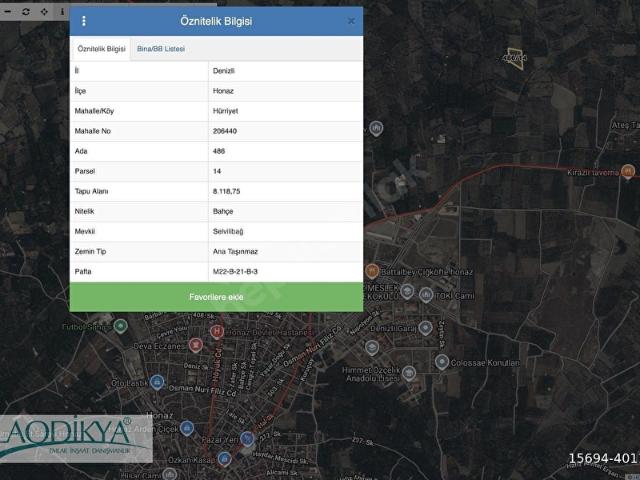Click the Arden Çiçek shop marker
The width and height of the screenshot is (640, 480).
tap(187, 428)
